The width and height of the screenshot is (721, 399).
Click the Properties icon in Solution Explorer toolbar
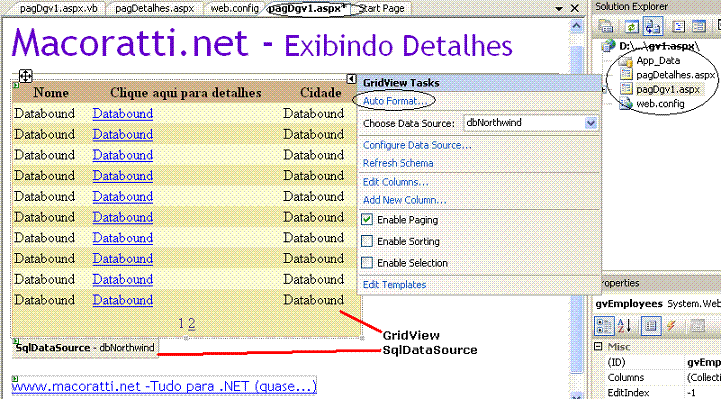pyautogui.click(x=606, y=26)
